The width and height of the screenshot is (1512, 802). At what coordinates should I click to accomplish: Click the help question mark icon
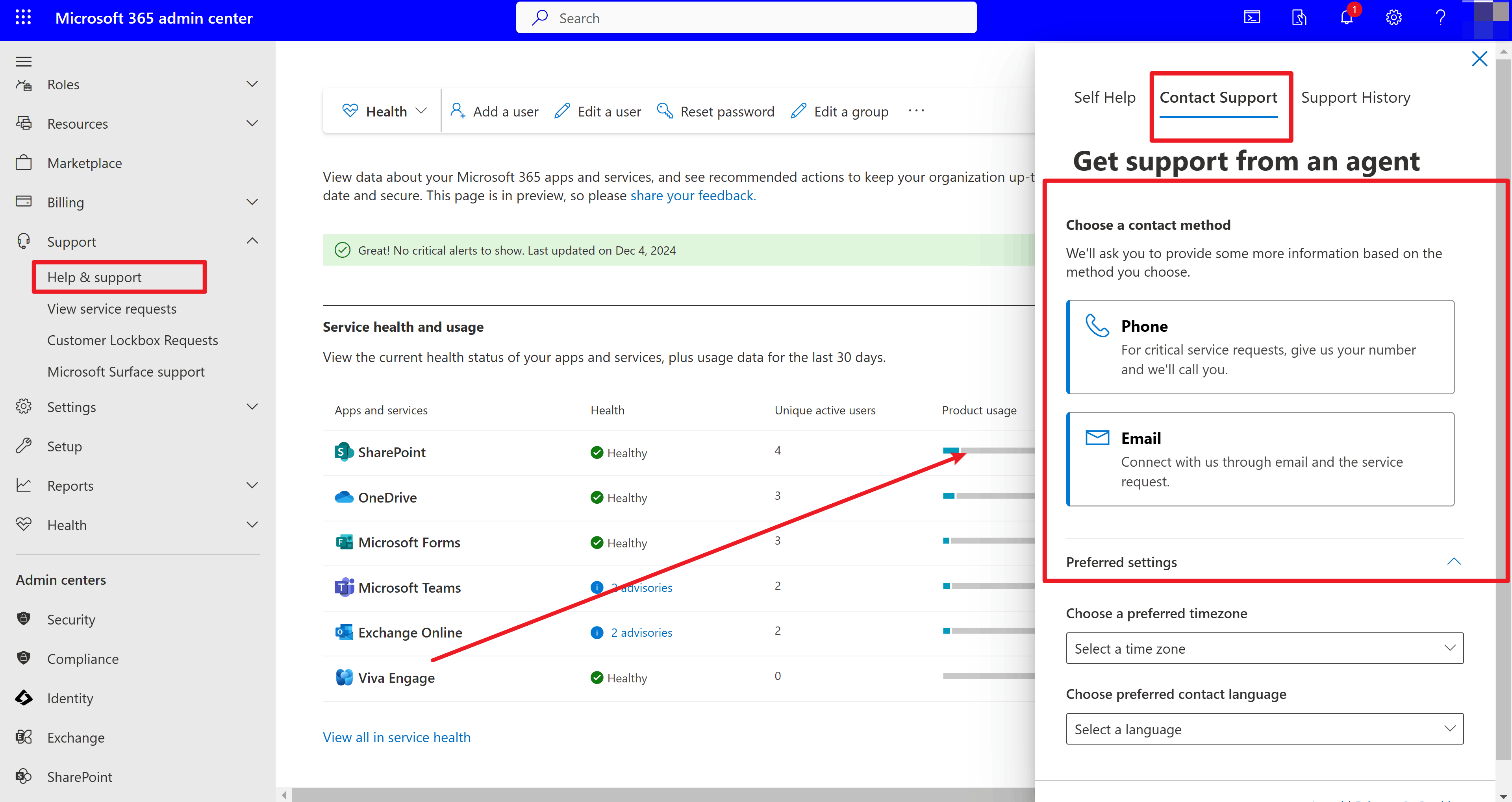(1440, 18)
